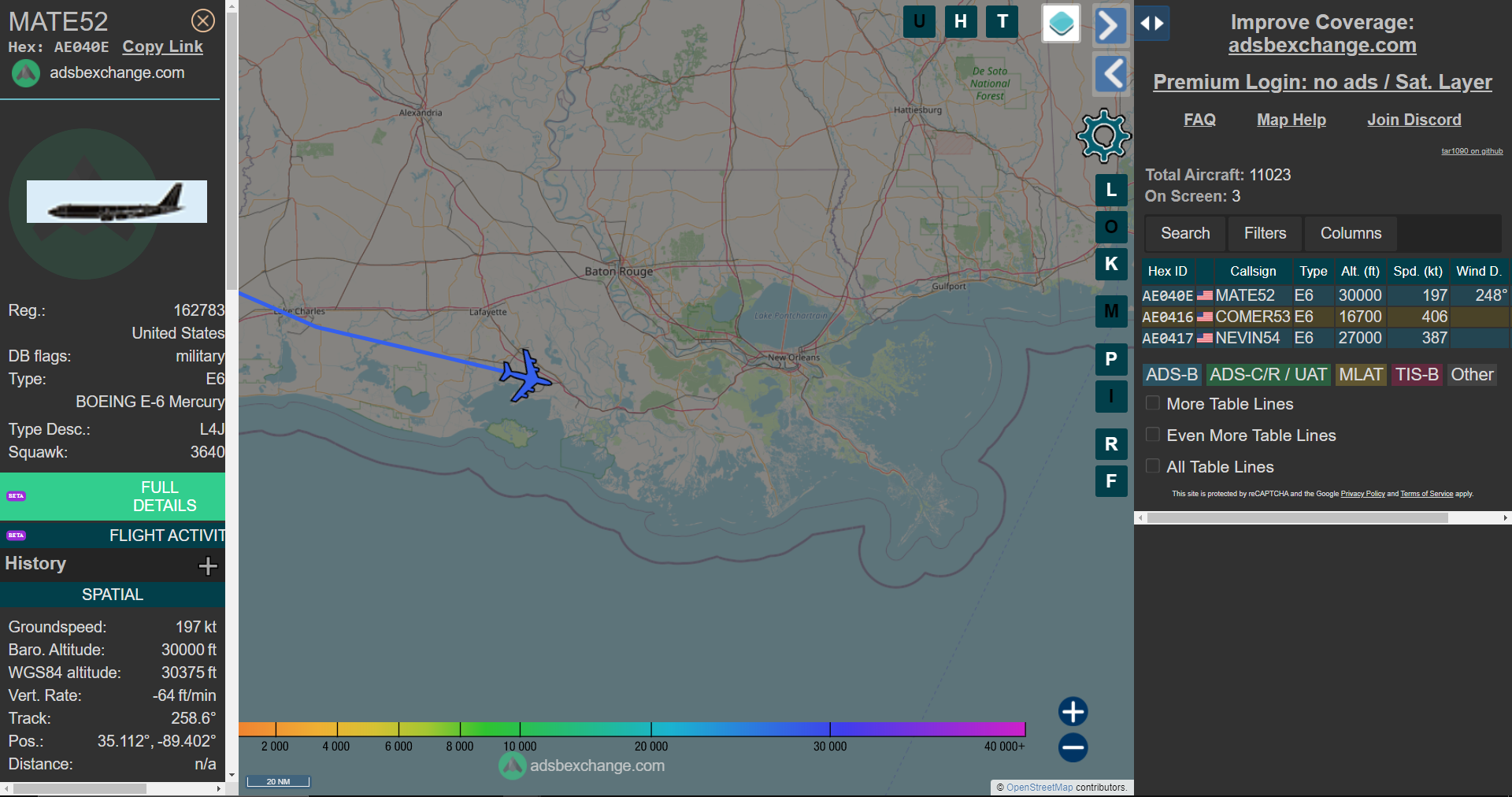The width and height of the screenshot is (1512, 797).
Task: Click the O map button
Action: coord(1111,227)
